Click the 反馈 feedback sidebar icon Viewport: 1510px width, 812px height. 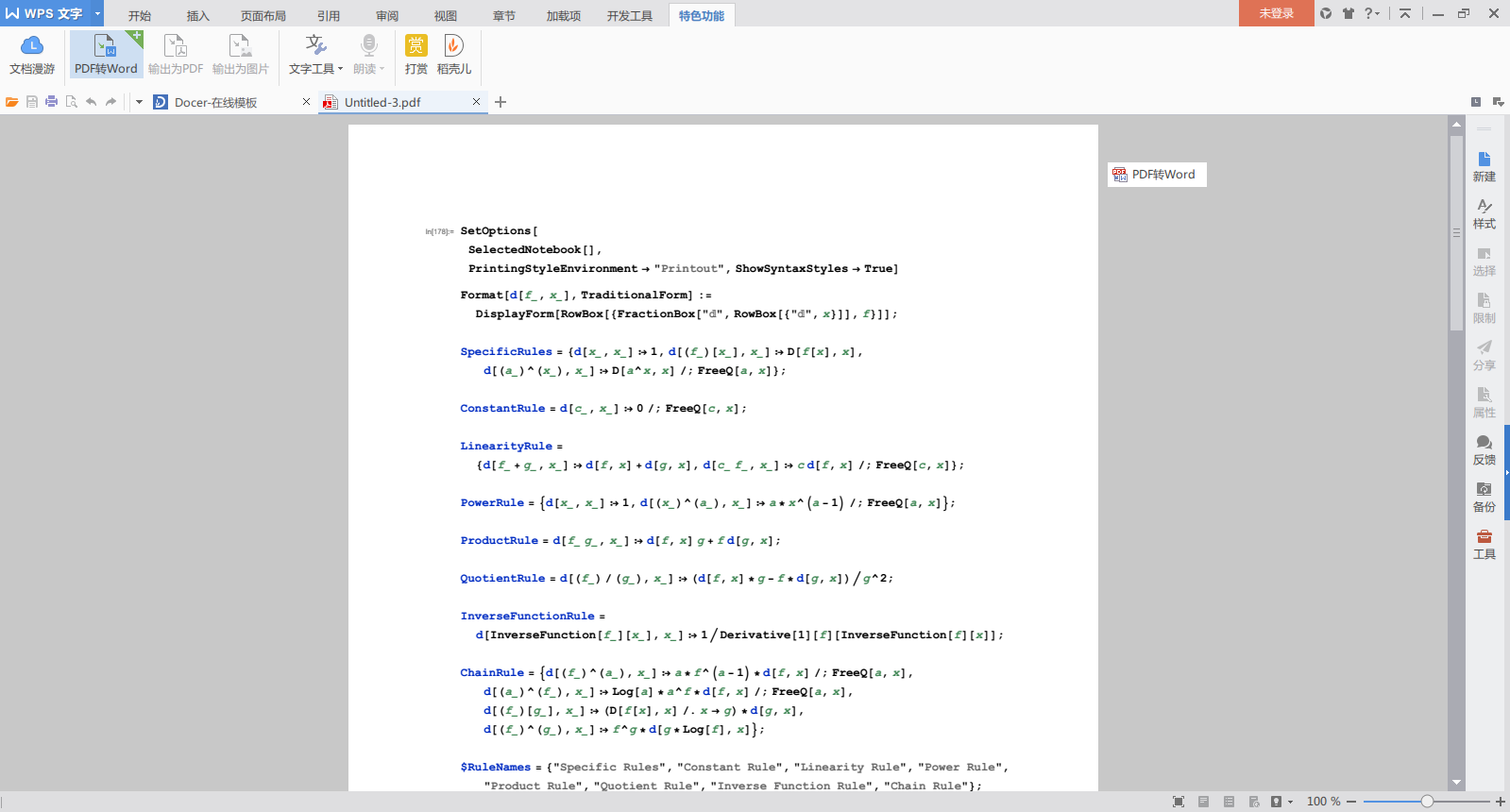[x=1485, y=450]
